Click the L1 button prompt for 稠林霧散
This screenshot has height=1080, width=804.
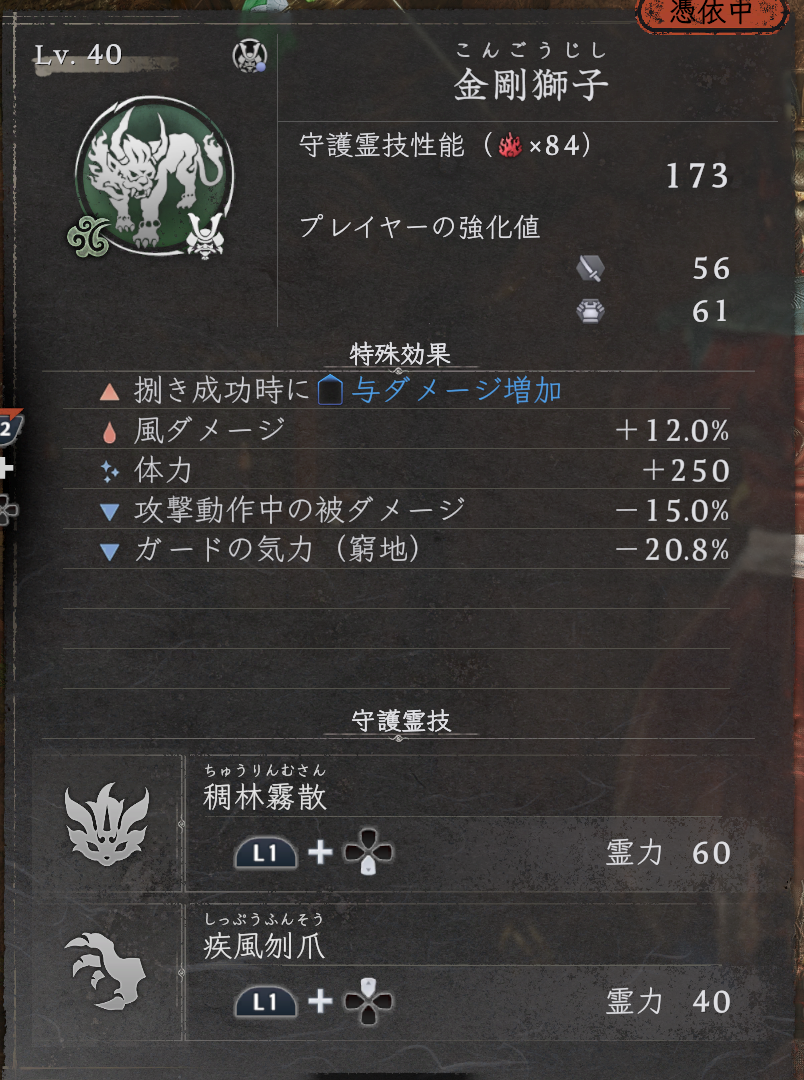pyautogui.click(x=265, y=853)
